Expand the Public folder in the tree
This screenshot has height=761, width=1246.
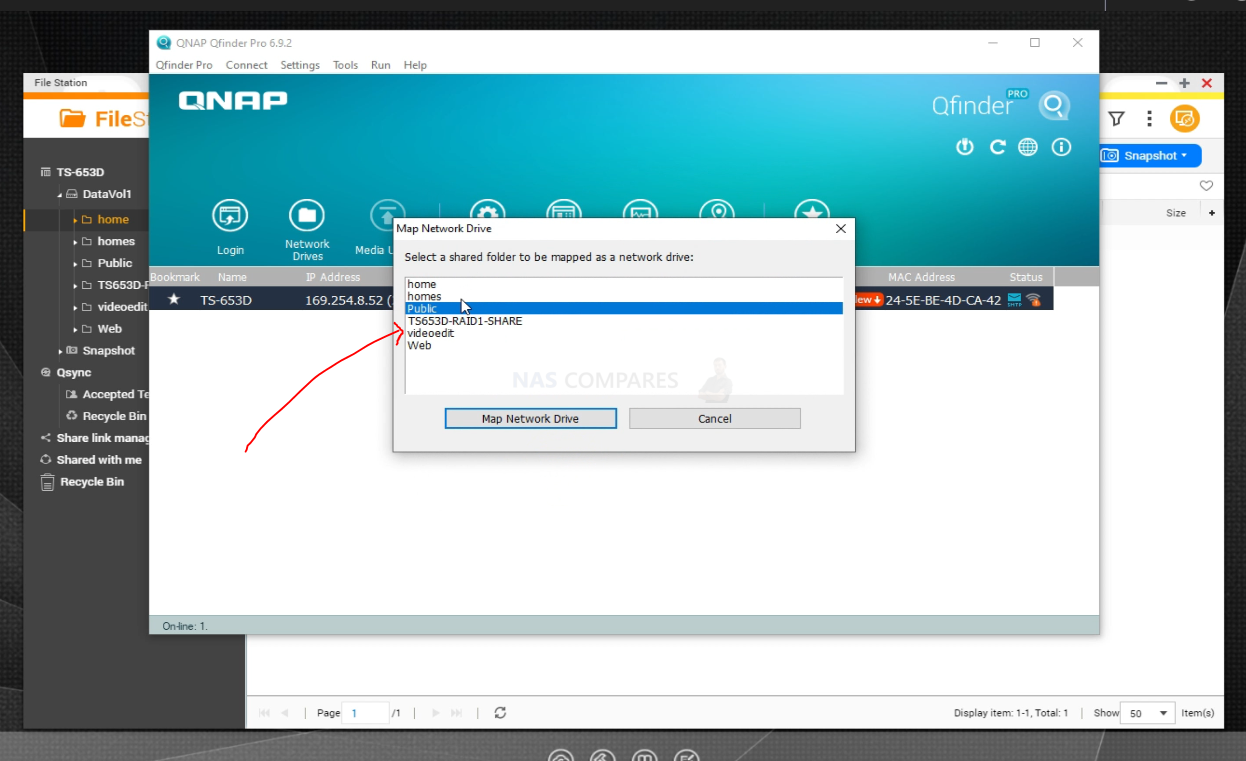point(75,264)
